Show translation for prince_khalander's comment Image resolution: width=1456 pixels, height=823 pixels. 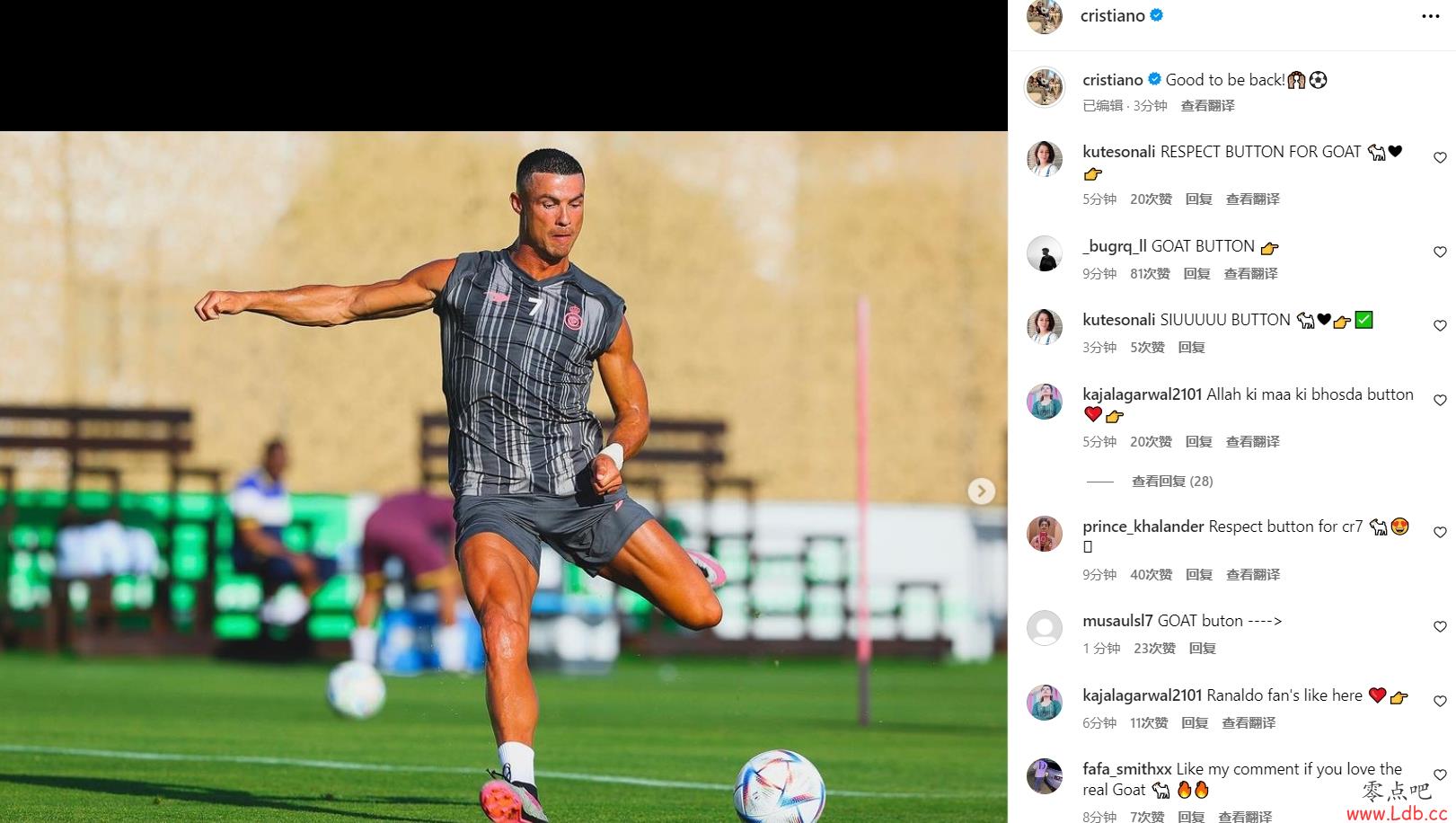pos(1253,575)
